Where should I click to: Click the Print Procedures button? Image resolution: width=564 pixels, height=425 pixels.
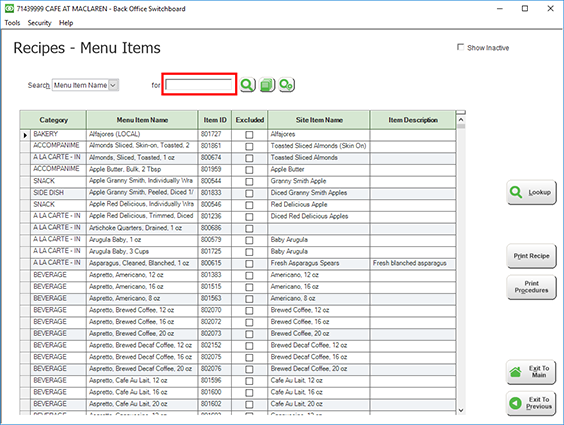[x=531, y=287]
